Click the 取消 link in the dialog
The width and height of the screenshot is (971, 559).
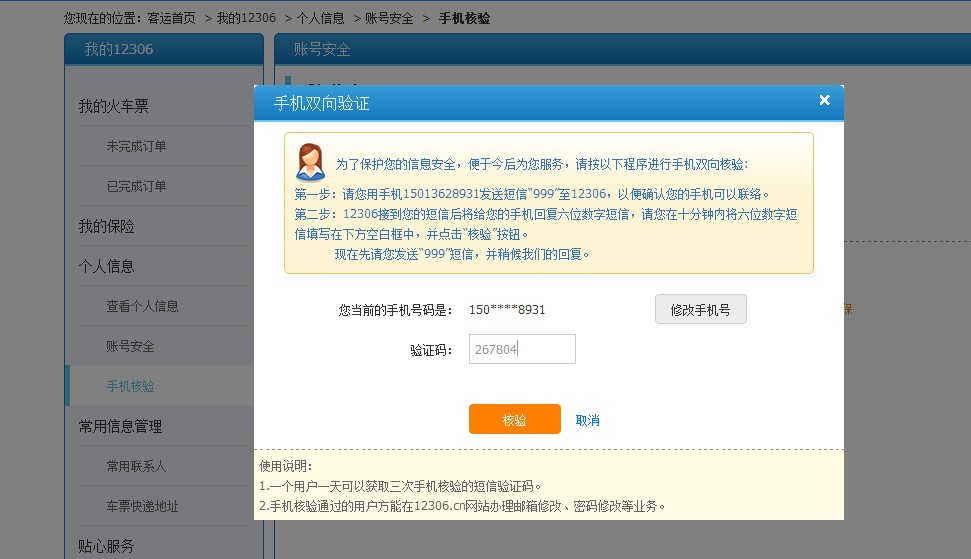point(588,420)
